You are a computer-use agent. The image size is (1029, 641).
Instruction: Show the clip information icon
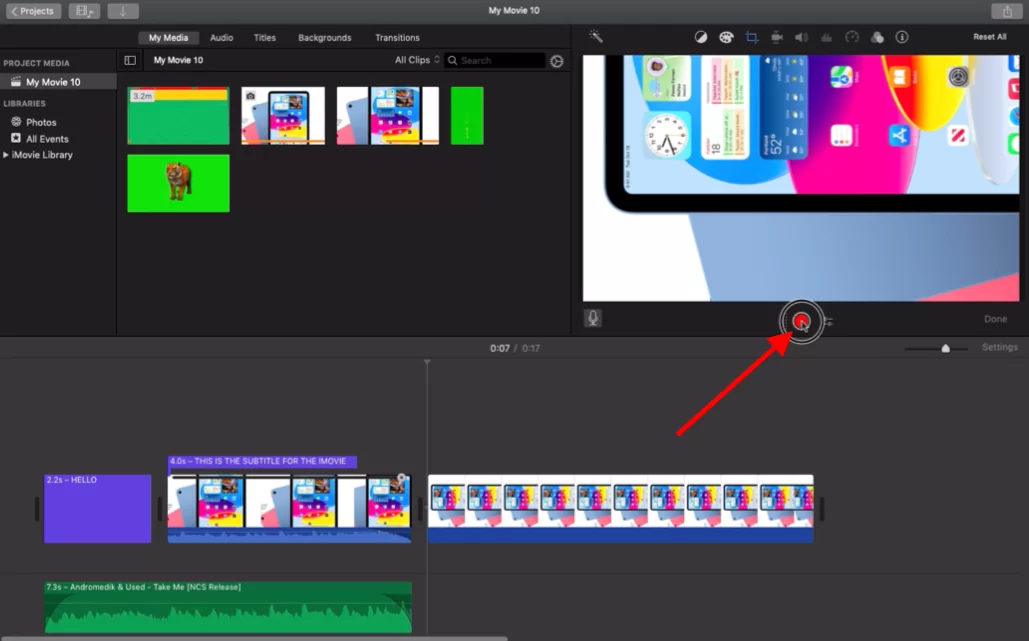(902, 37)
